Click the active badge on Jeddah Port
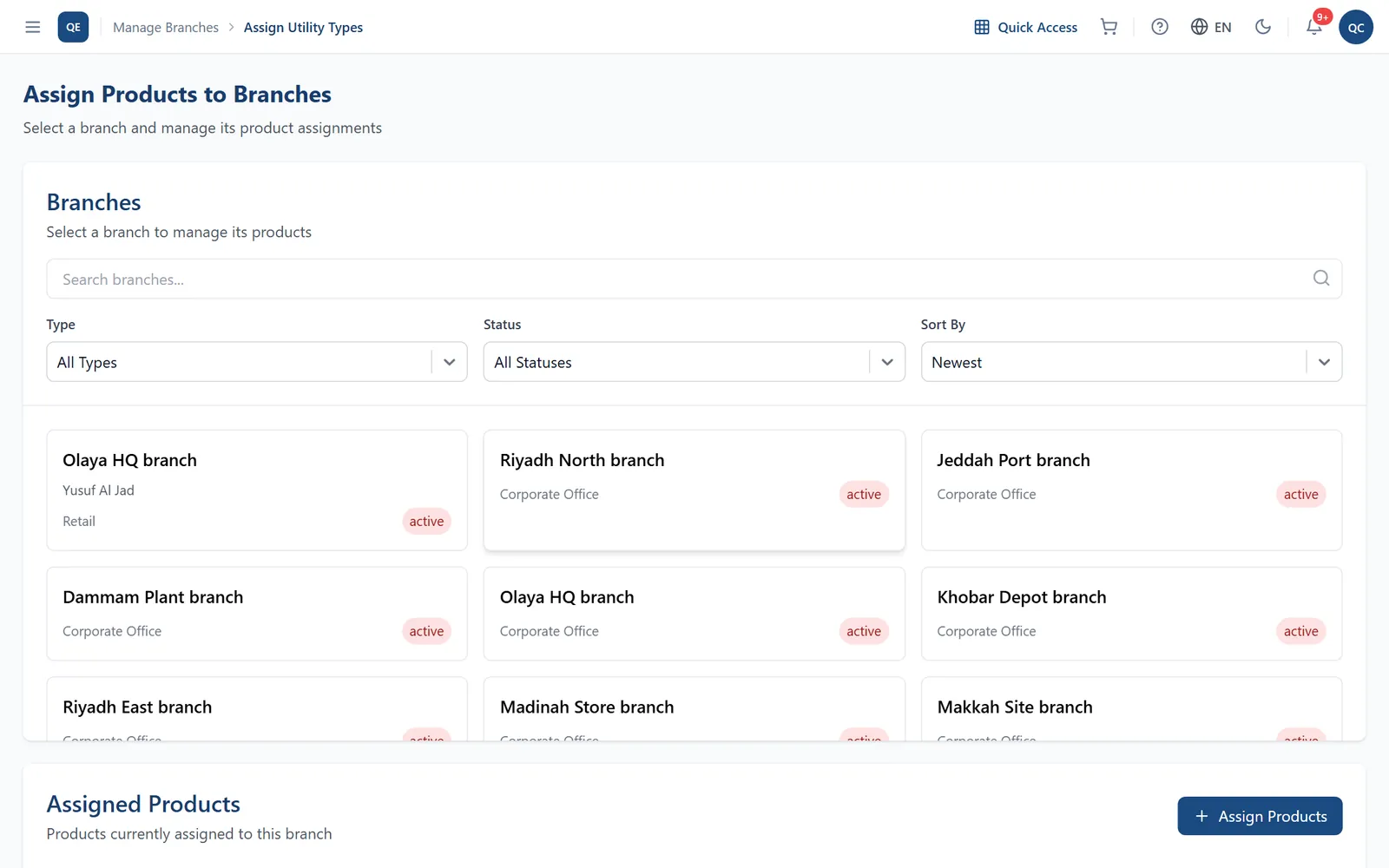This screenshot has width=1389, height=868. [x=1300, y=494]
